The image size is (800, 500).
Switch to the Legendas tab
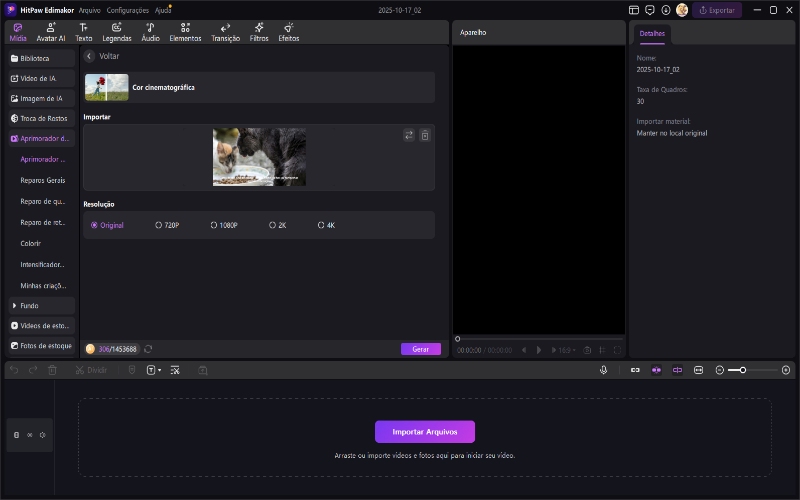tap(117, 32)
